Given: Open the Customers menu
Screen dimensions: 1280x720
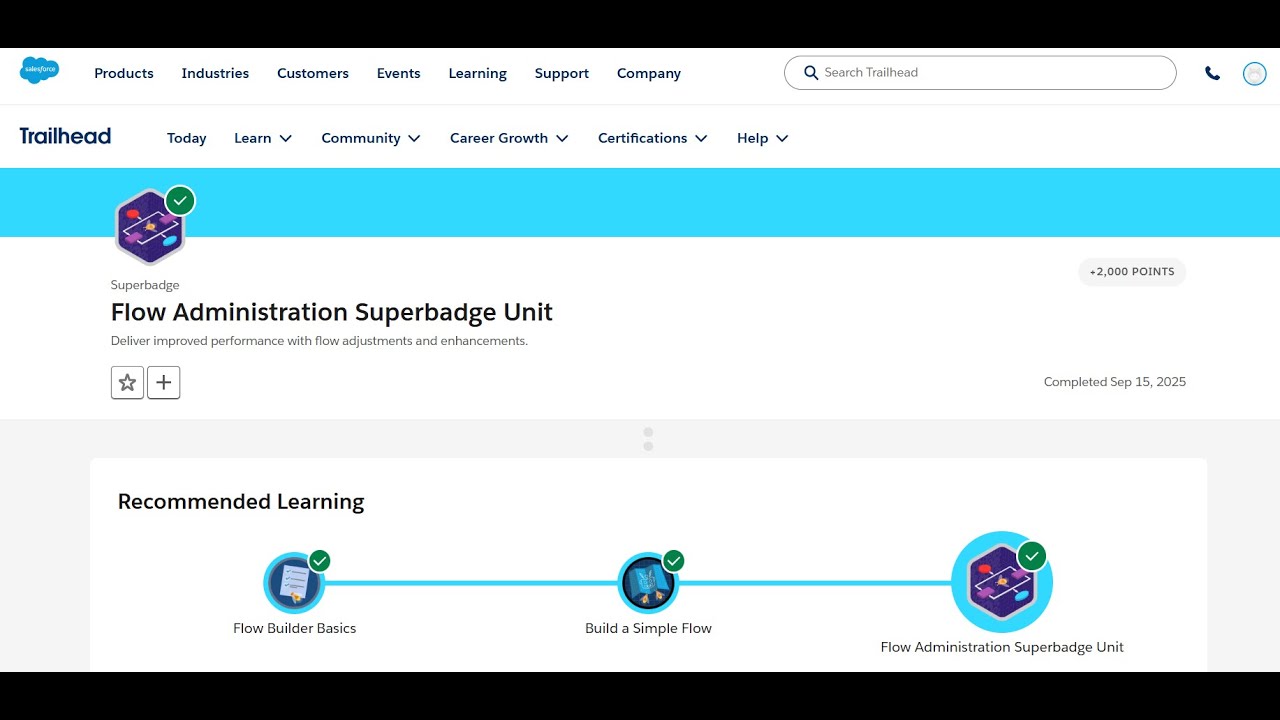Looking at the screenshot, I should [x=313, y=73].
